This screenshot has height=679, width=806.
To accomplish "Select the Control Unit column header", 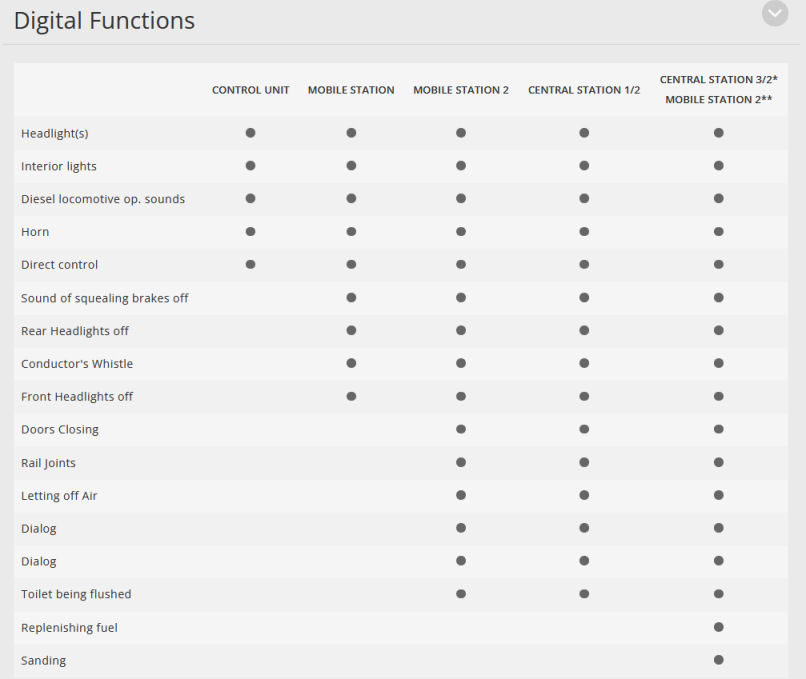I will click(x=250, y=90).
